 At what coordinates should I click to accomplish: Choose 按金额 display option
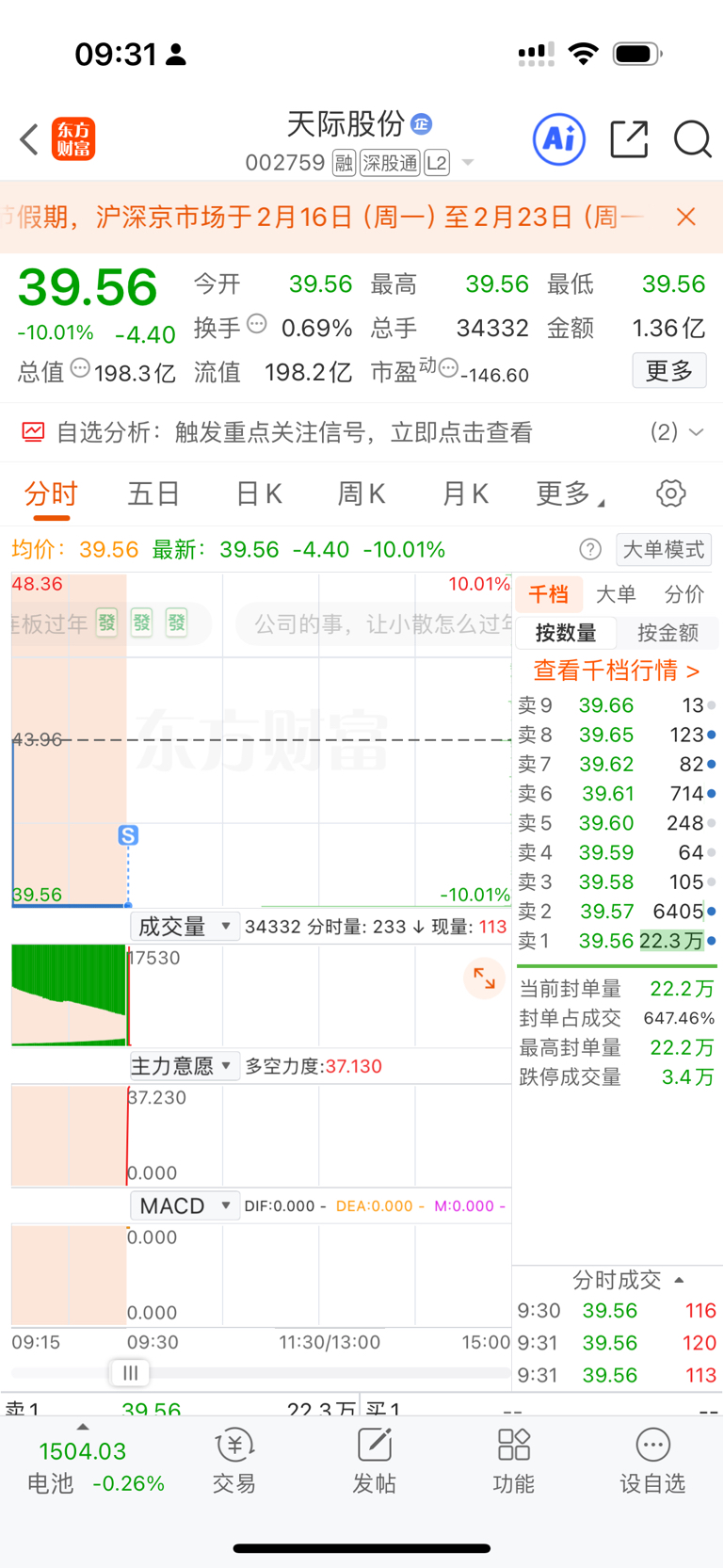pyautogui.click(x=668, y=633)
